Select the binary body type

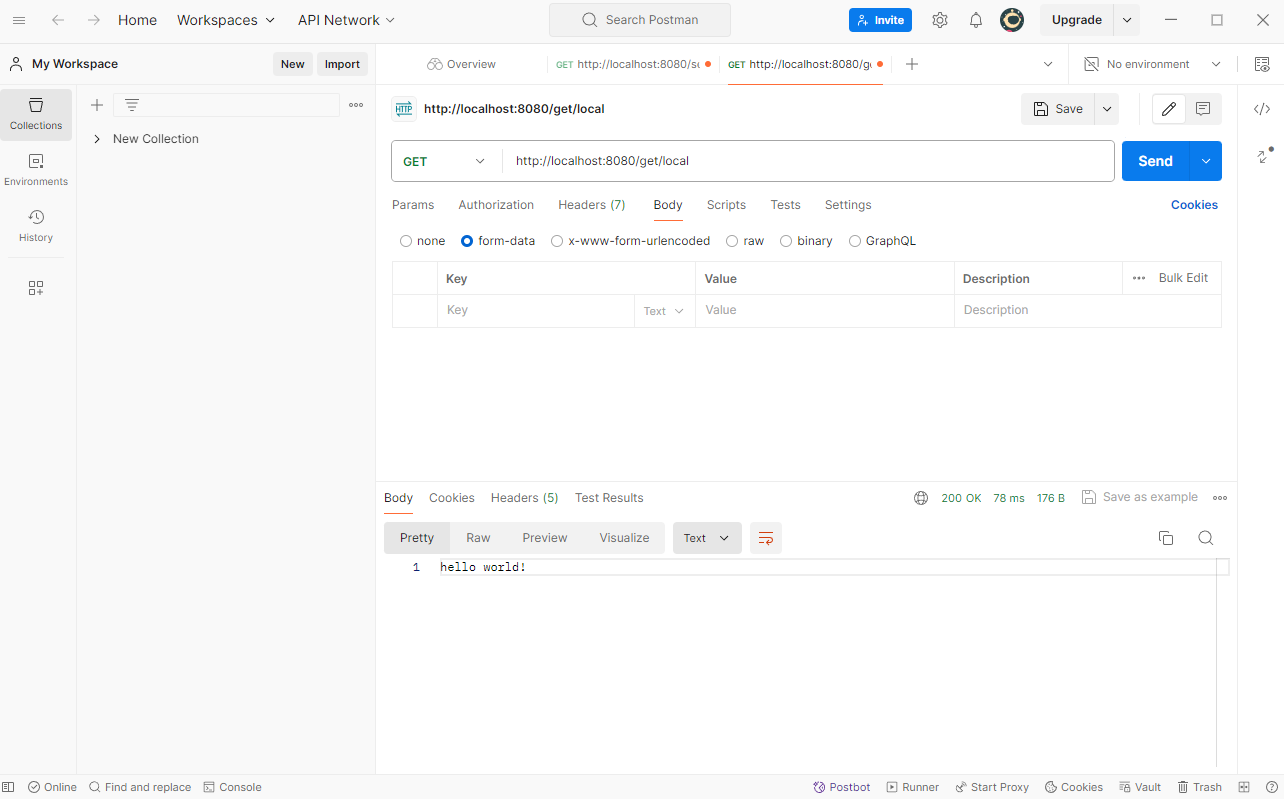pyautogui.click(x=786, y=241)
